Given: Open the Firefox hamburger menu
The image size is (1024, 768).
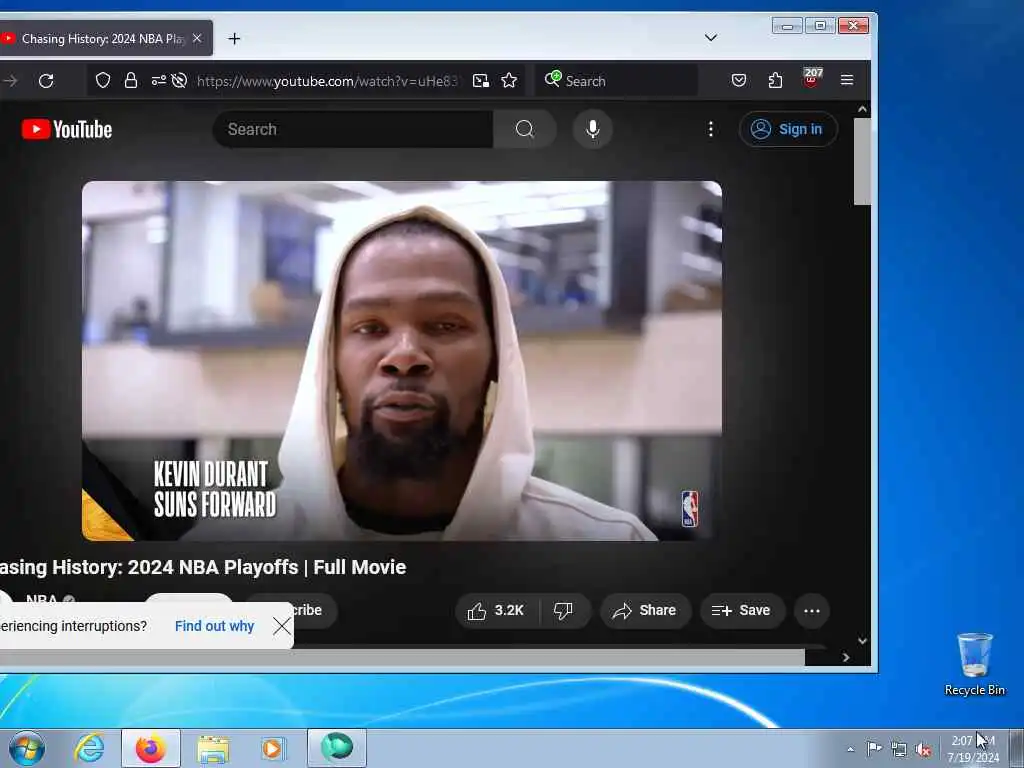Looking at the screenshot, I should tap(847, 80).
